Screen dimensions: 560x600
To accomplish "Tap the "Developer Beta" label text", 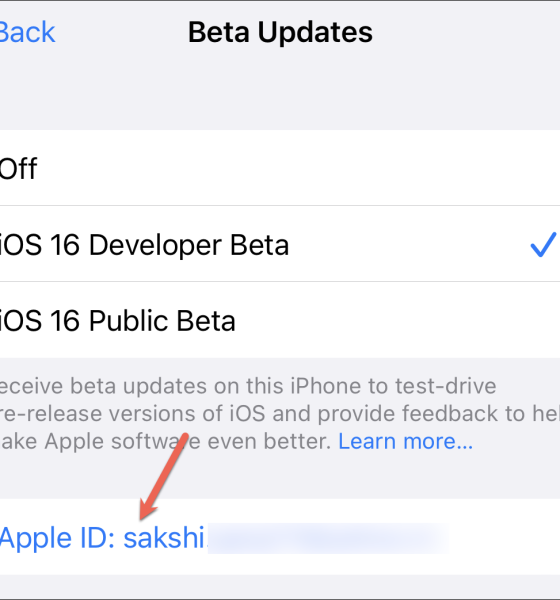I will tap(189, 245).
